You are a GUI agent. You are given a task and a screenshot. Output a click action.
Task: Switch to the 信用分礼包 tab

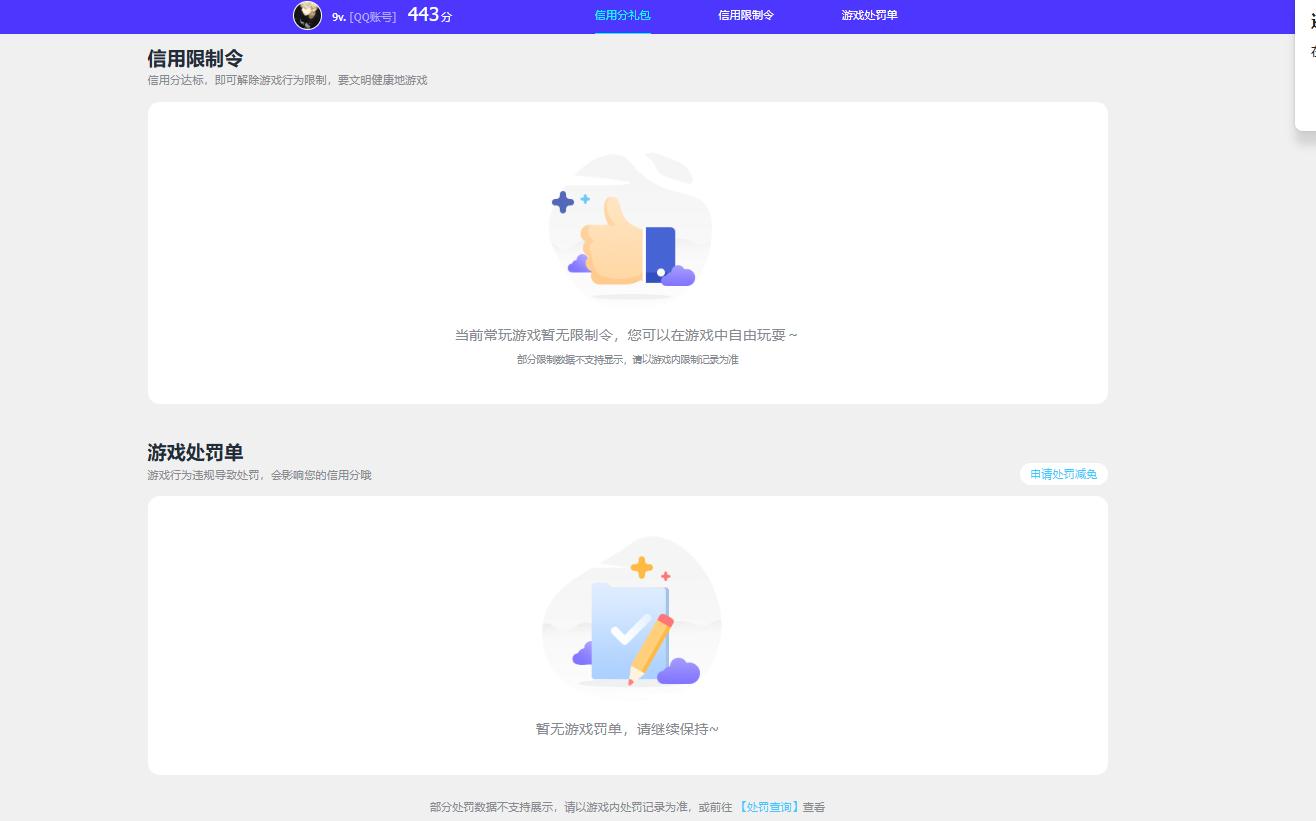click(x=623, y=16)
